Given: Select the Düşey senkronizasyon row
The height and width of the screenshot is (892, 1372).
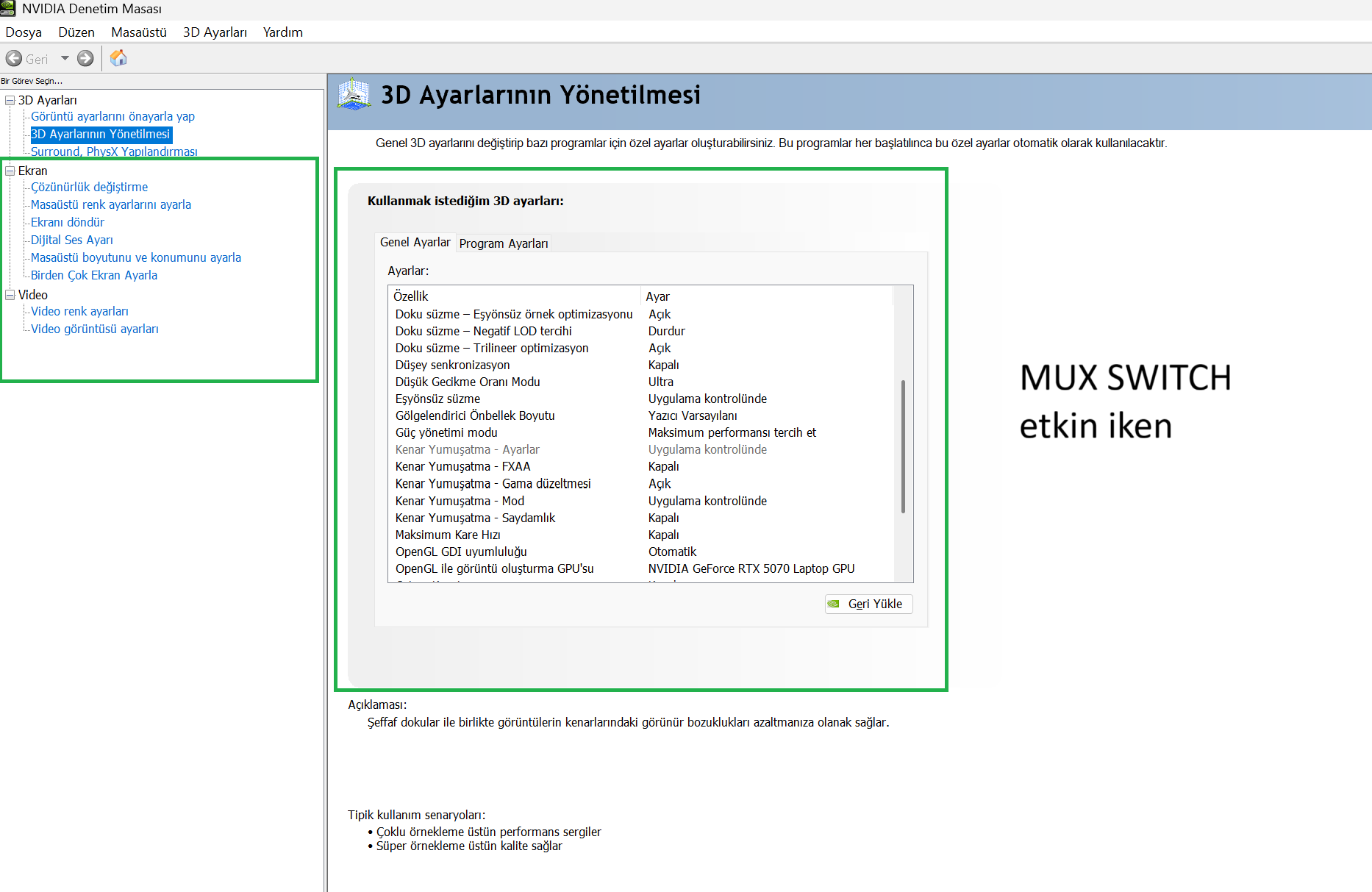Looking at the screenshot, I should (641, 365).
